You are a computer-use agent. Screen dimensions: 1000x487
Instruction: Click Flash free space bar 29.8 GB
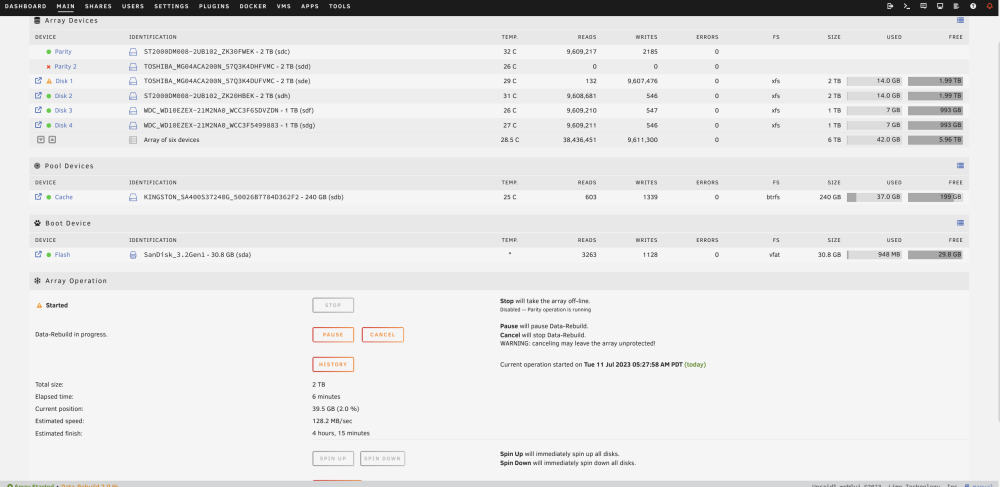pyautogui.click(x=936, y=254)
